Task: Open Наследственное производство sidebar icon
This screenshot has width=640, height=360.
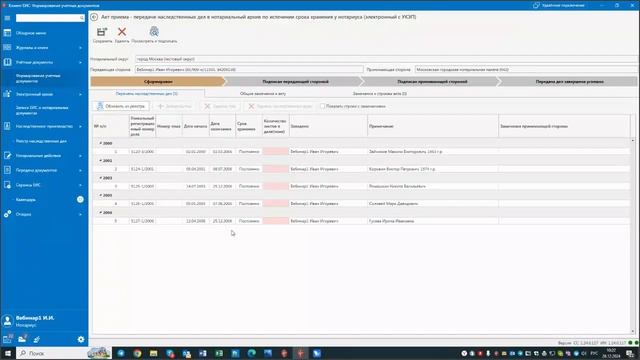Action: coord(7,126)
